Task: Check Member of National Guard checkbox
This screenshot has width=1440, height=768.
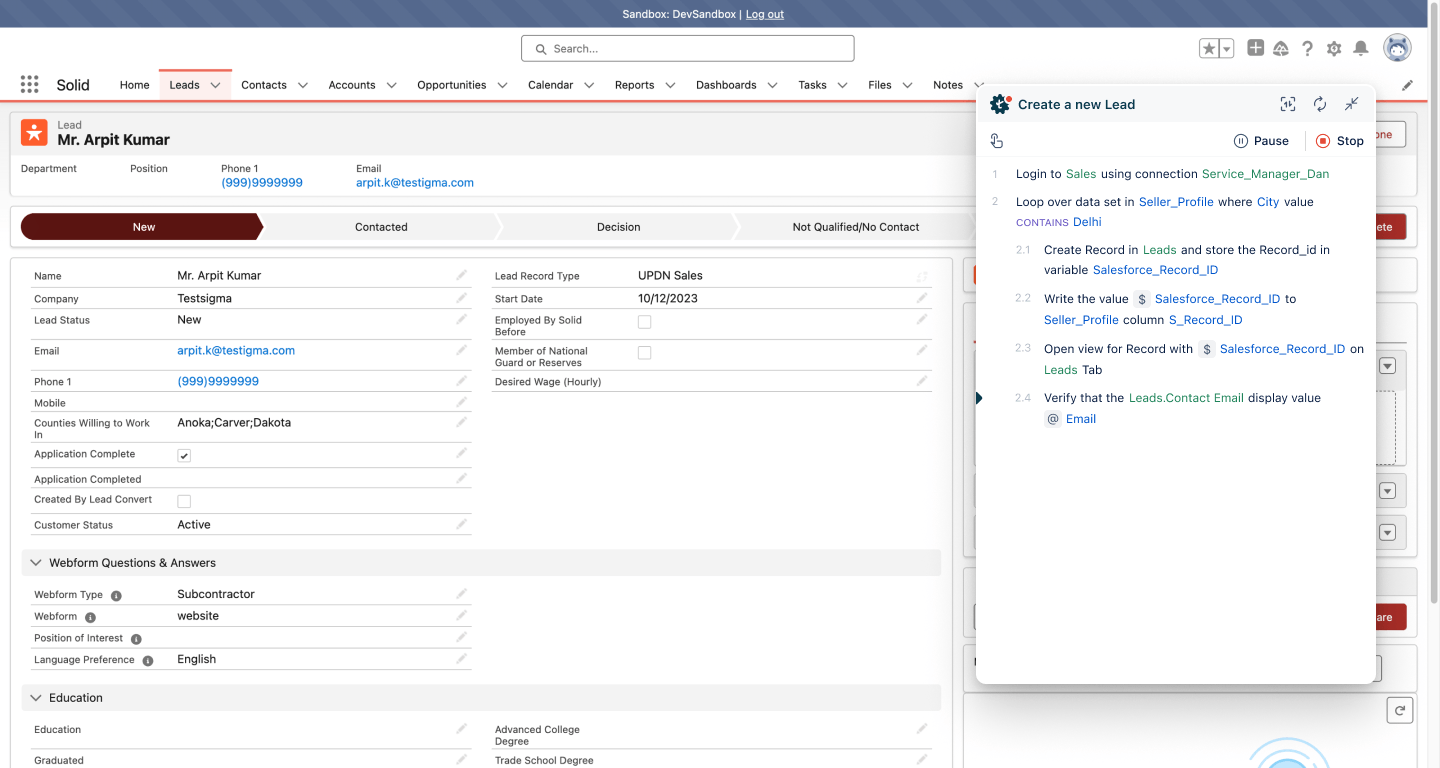Action: [644, 353]
